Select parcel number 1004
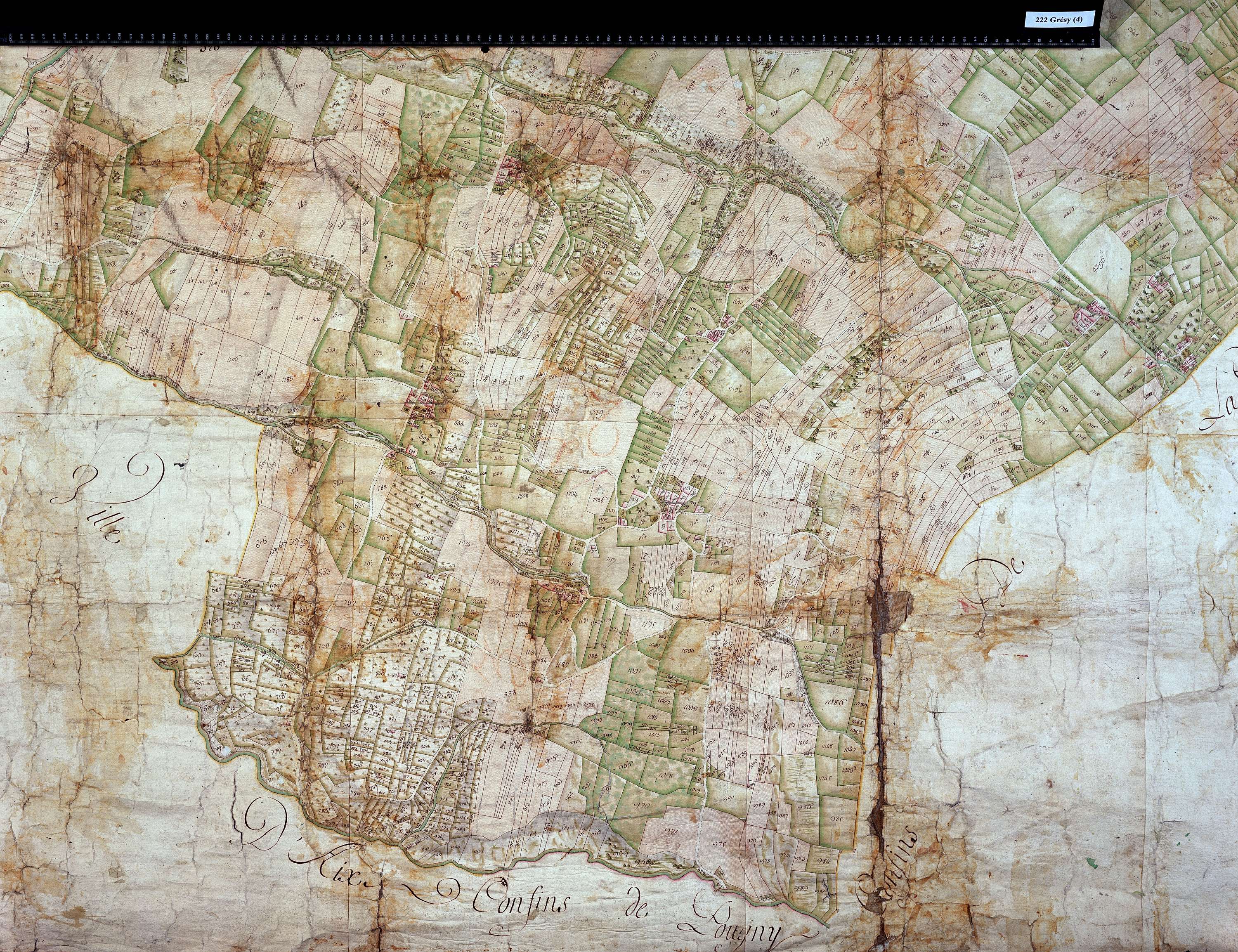Screen dimensions: 1238x952 [688, 650]
